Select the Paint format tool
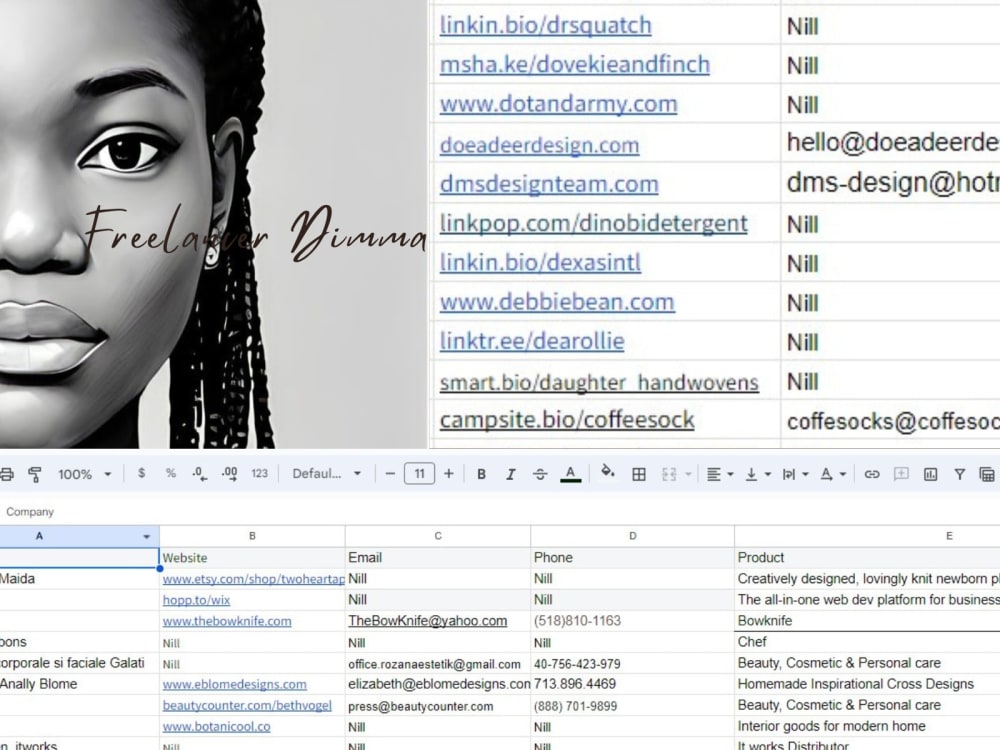Screen dimensions: 1000x750 [35, 474]
